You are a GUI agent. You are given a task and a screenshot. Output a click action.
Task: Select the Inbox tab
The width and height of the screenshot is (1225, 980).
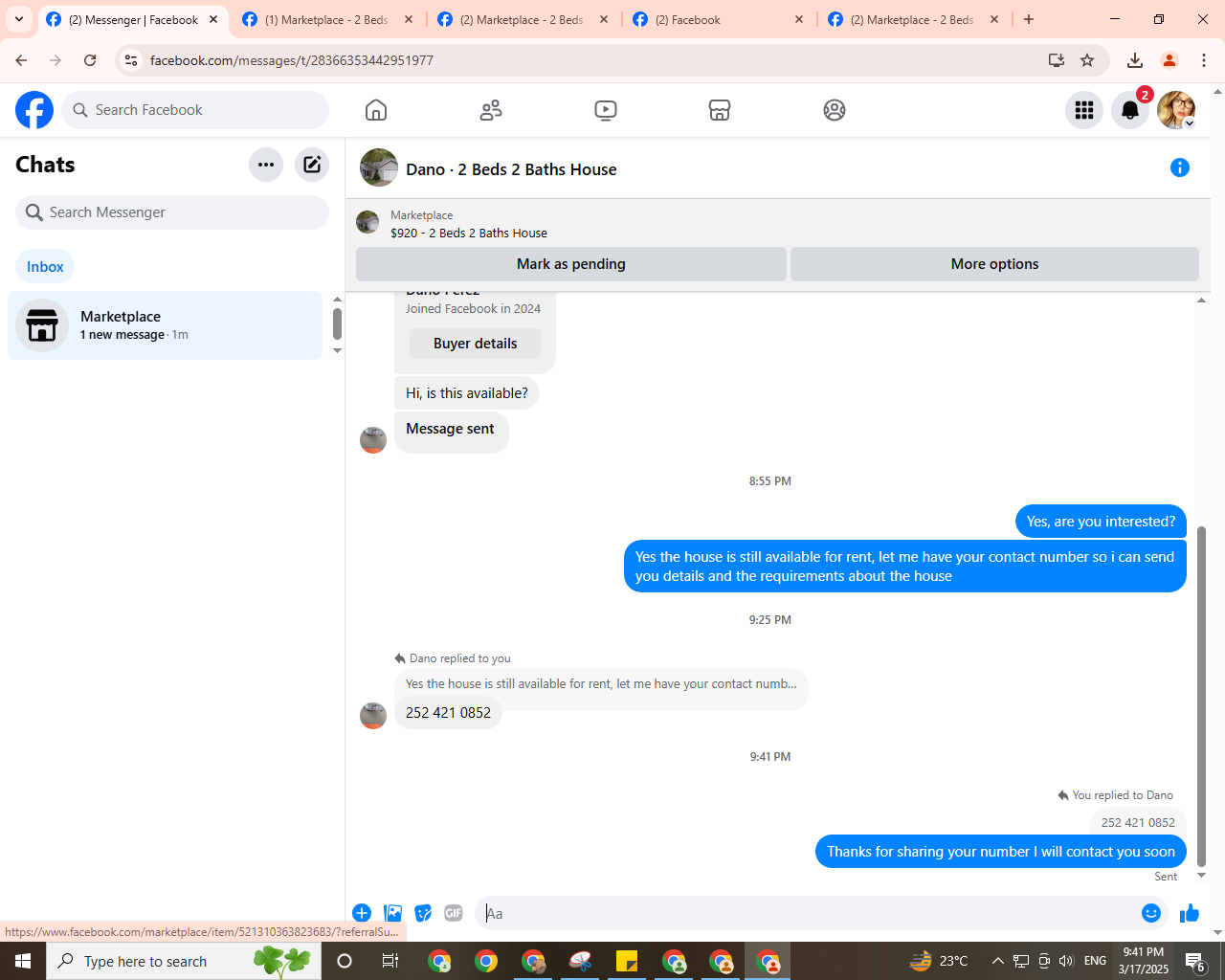point(45,267)
